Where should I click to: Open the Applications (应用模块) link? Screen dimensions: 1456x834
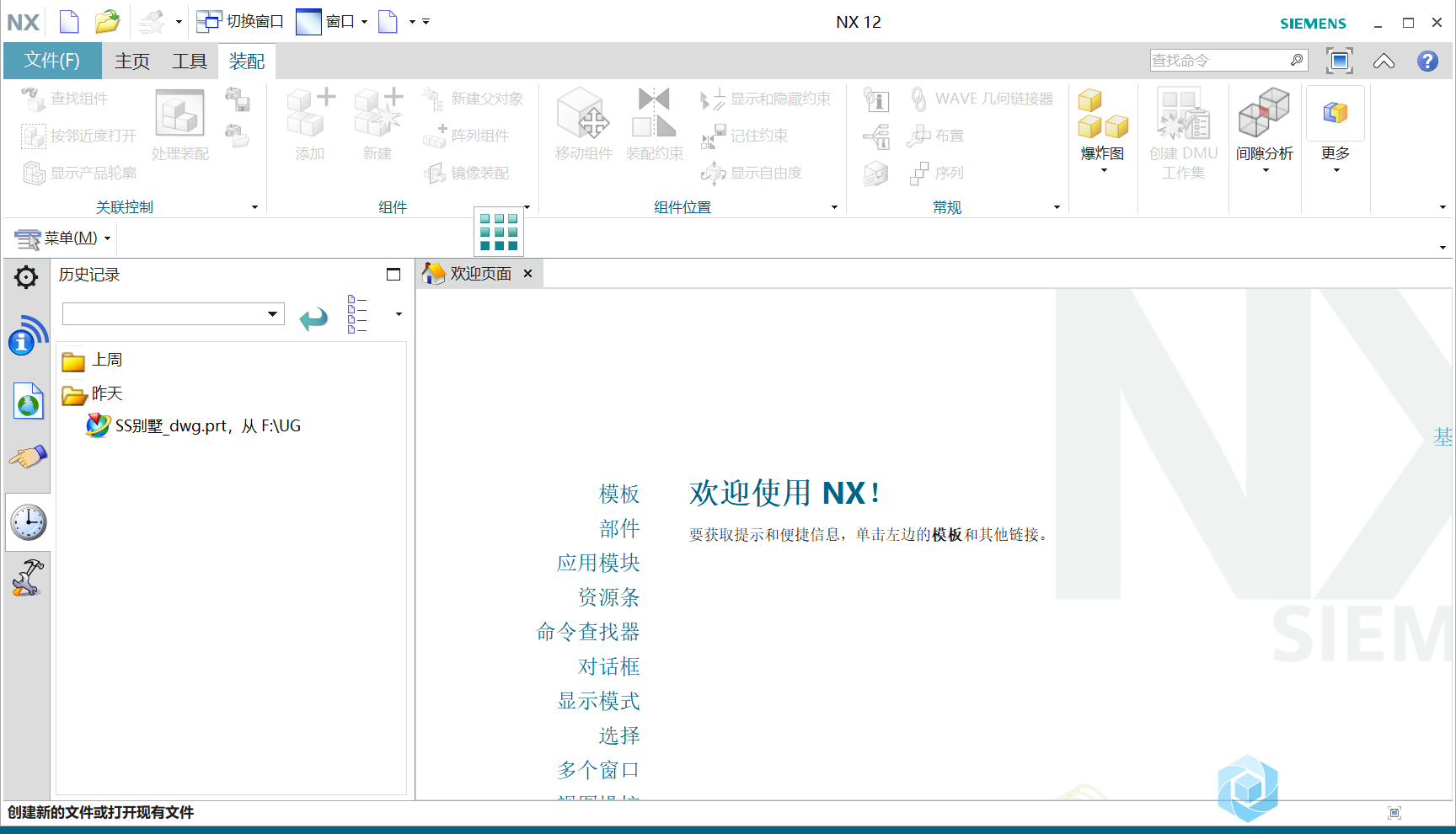[598, 563]
